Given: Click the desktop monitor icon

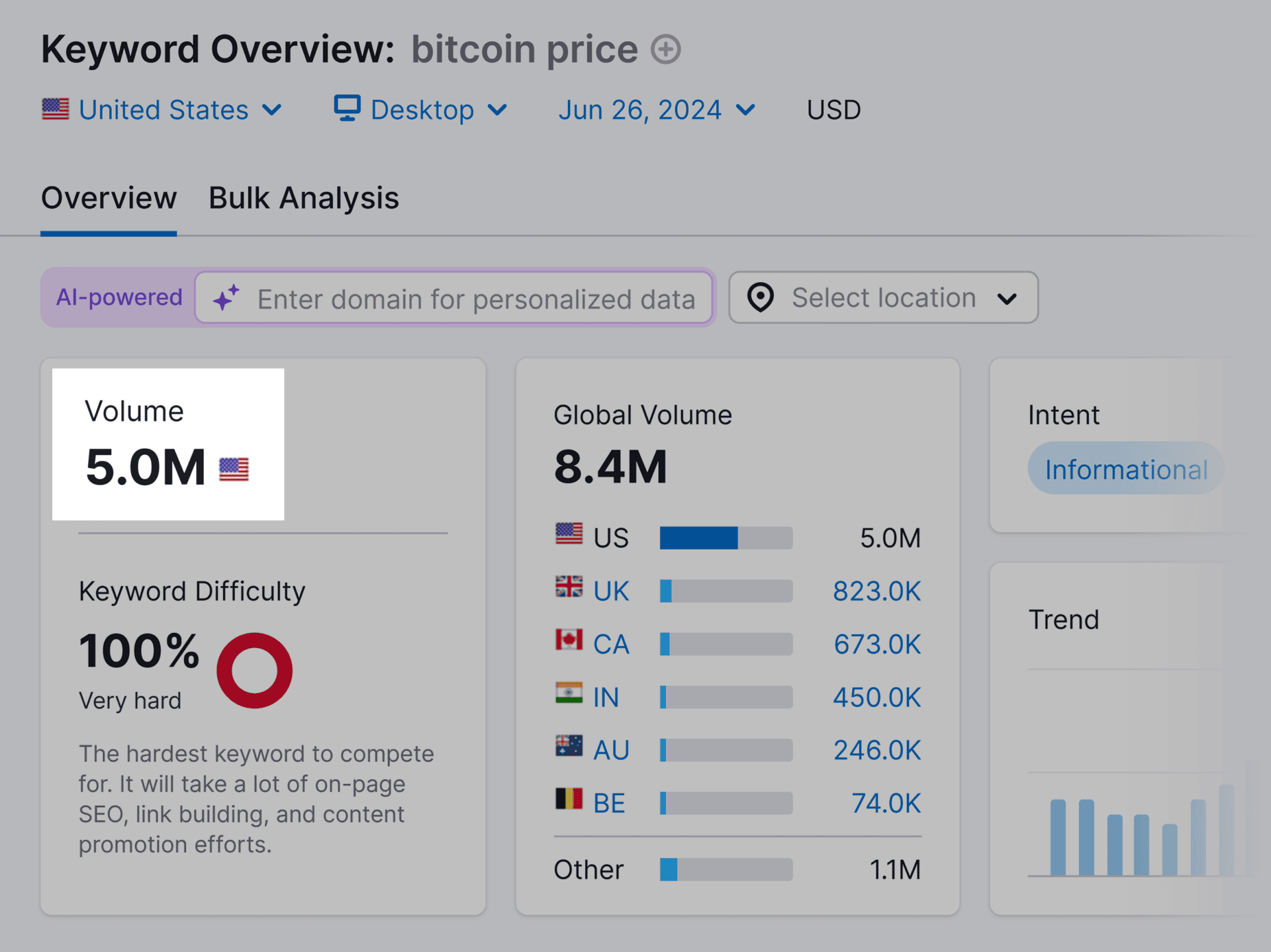Looking at the screenshot, I should click(x=347, y=109).
